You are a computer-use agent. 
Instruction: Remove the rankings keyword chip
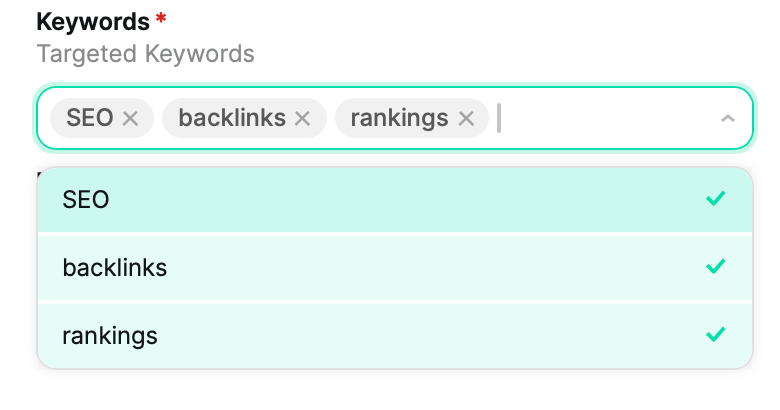(466, 119)
